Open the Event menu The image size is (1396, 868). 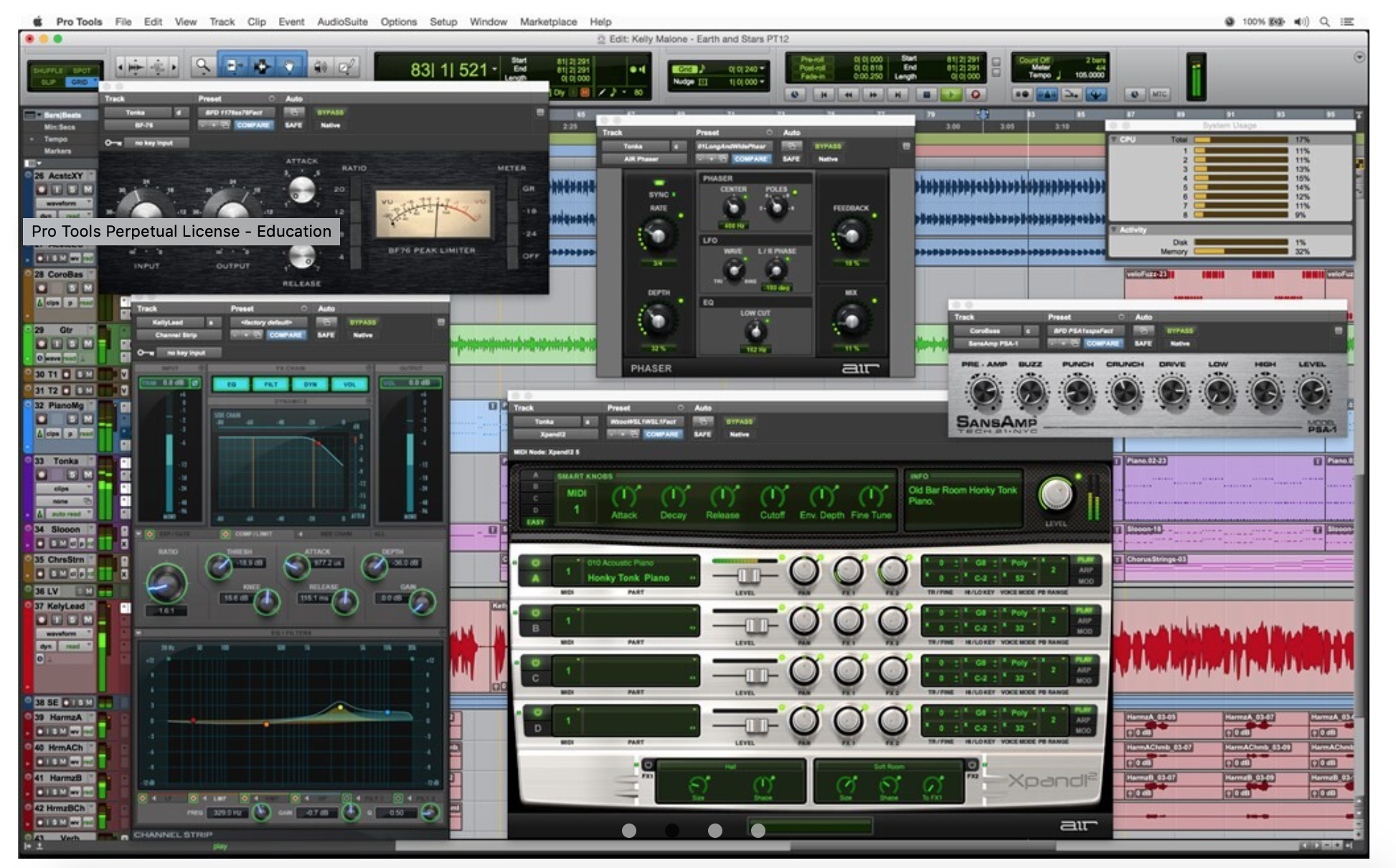tap(291, 22)
